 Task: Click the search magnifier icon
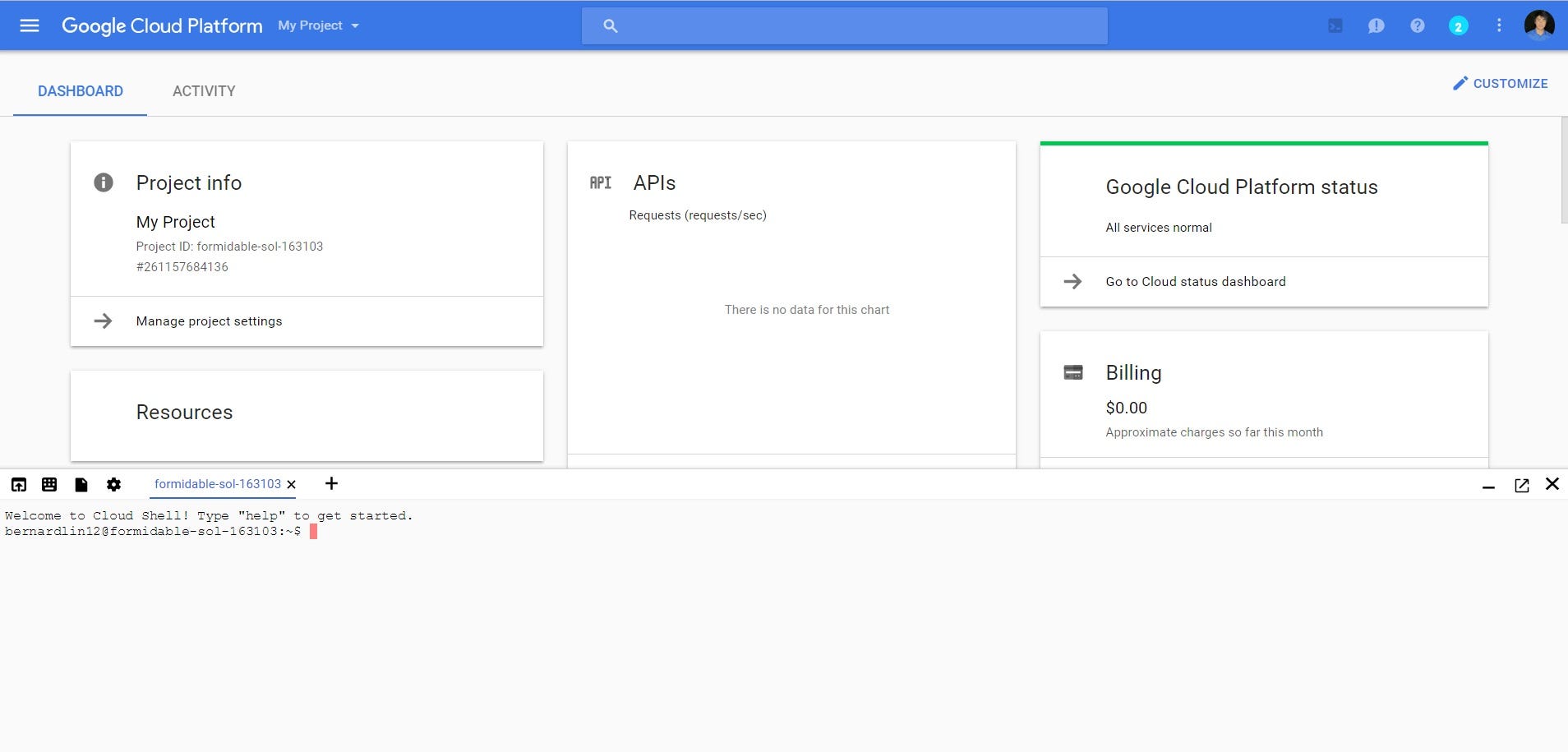pos(610,25)
